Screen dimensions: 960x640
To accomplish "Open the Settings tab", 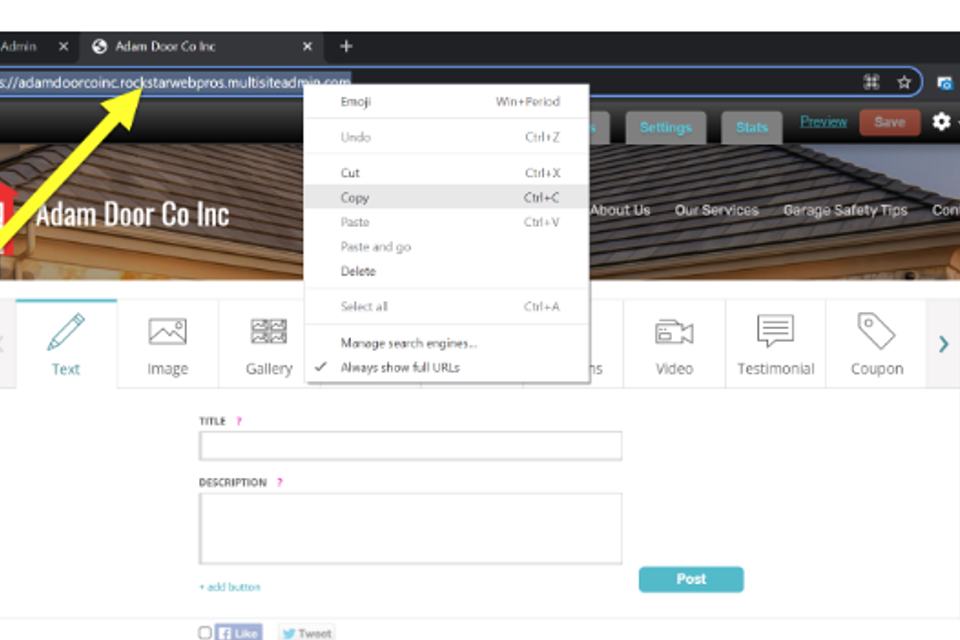I will (x=666, y=127).
